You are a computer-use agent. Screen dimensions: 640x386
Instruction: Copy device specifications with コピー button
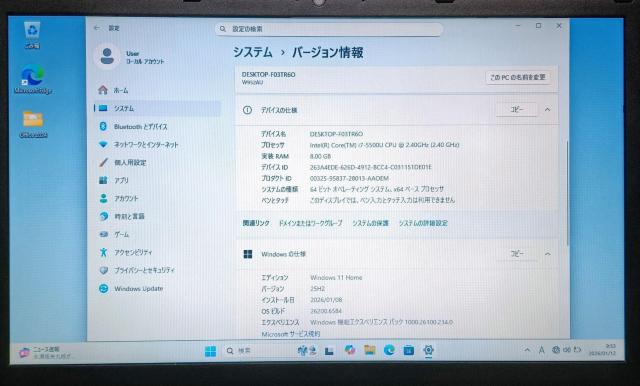point(517,109)
